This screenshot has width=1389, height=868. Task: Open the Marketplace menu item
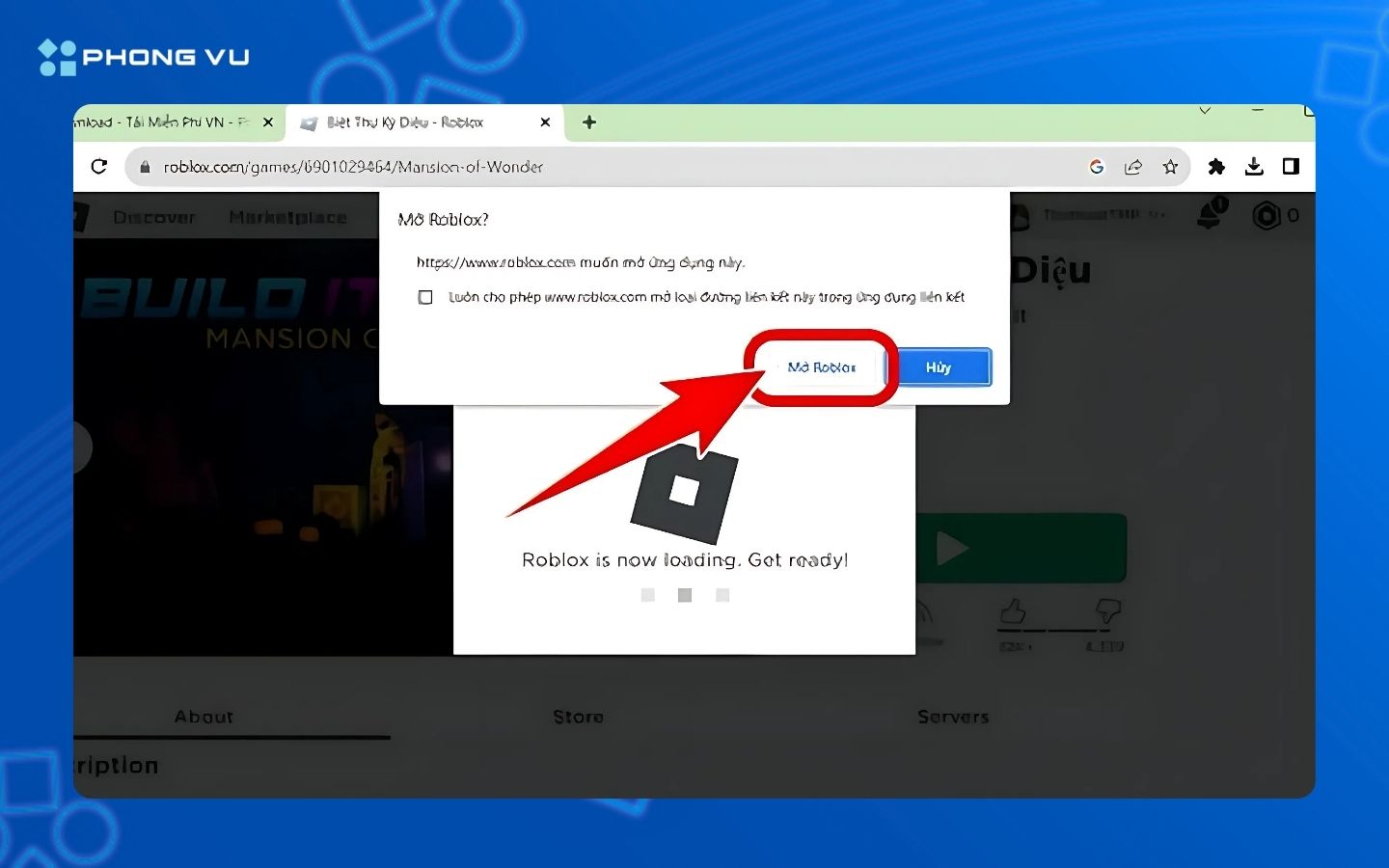click(287, 216)
